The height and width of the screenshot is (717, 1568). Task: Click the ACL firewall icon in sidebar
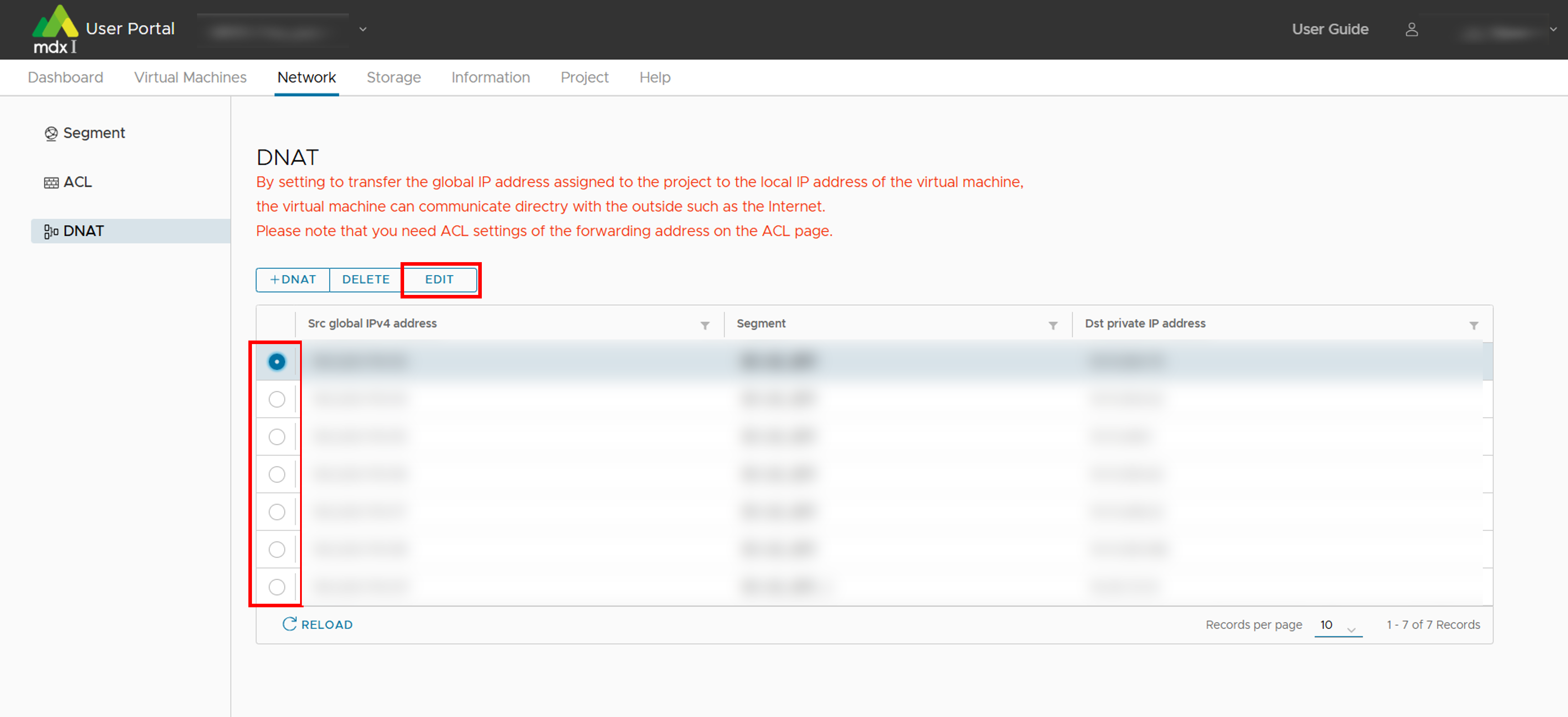click(x=51, y=182)
